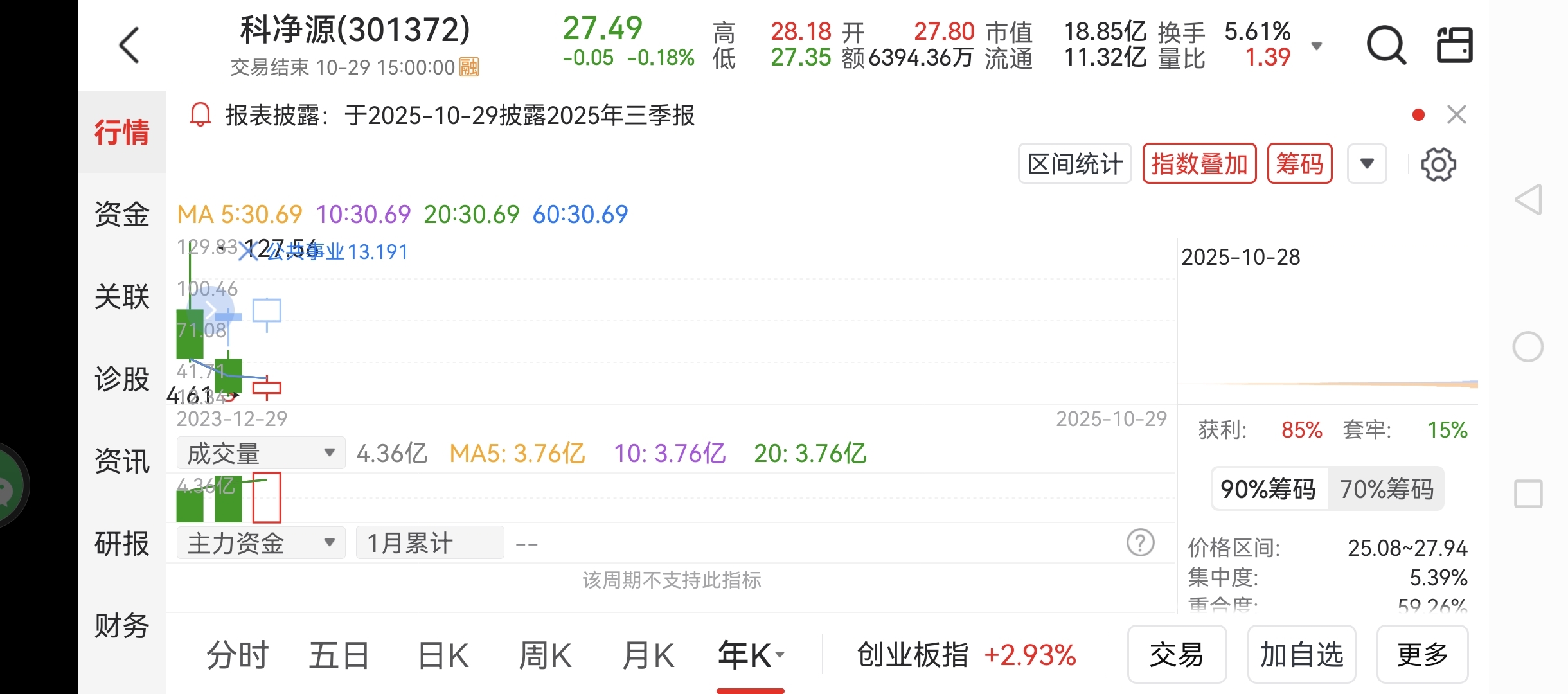This screenshot has width=1568, height=694.
Task: Click the notification bell icon
Action: coord(200,116)
